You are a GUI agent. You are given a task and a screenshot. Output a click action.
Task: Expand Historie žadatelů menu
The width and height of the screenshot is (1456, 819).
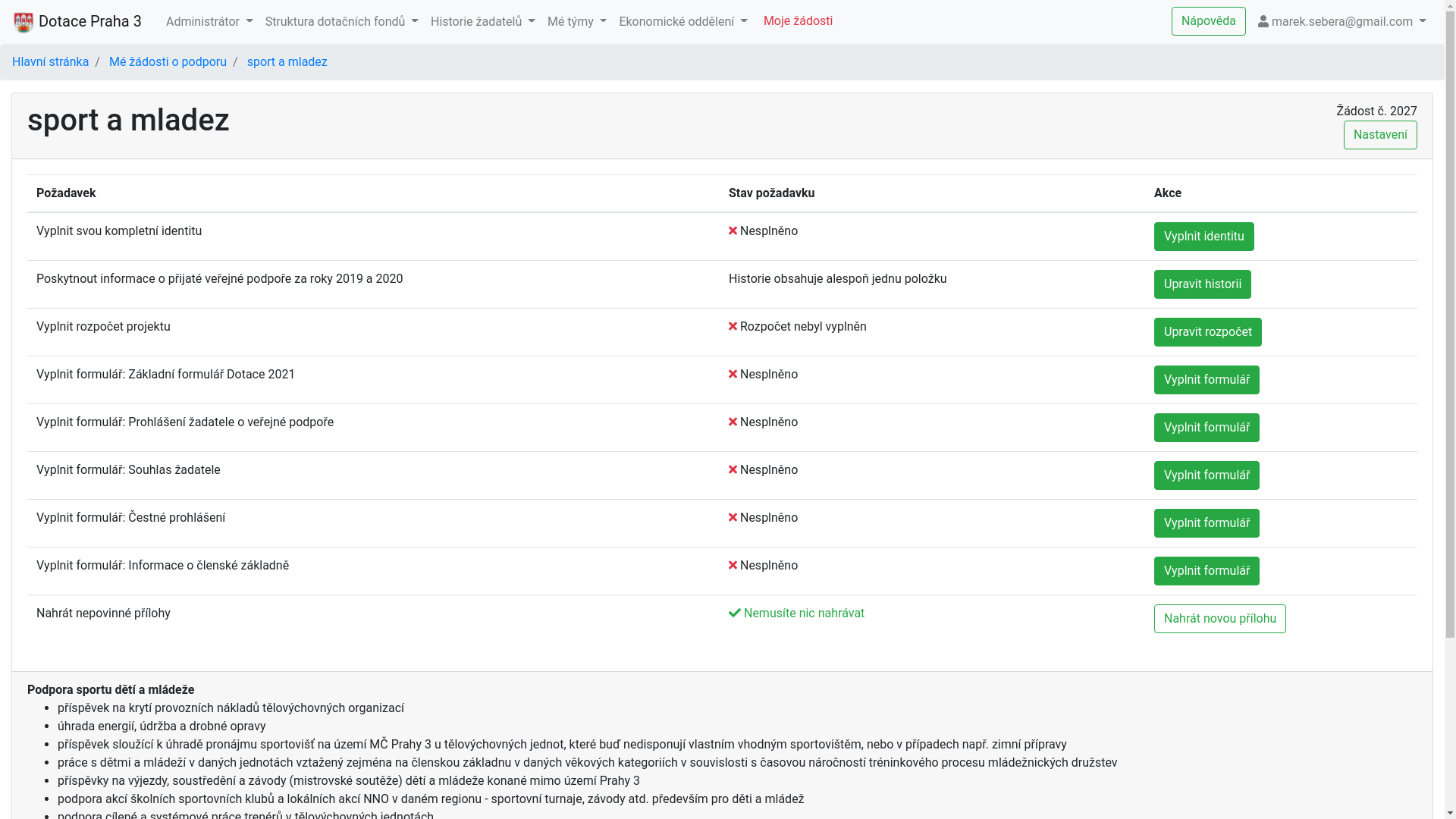pyautogui.click(x=482, y=22)
